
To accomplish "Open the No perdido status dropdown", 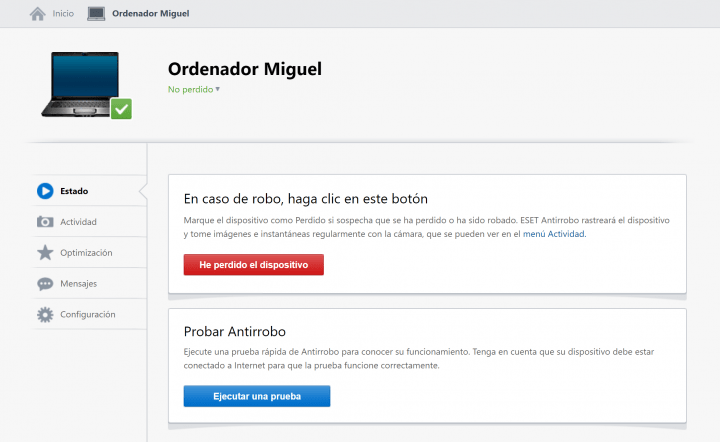I will pos(194,90).
